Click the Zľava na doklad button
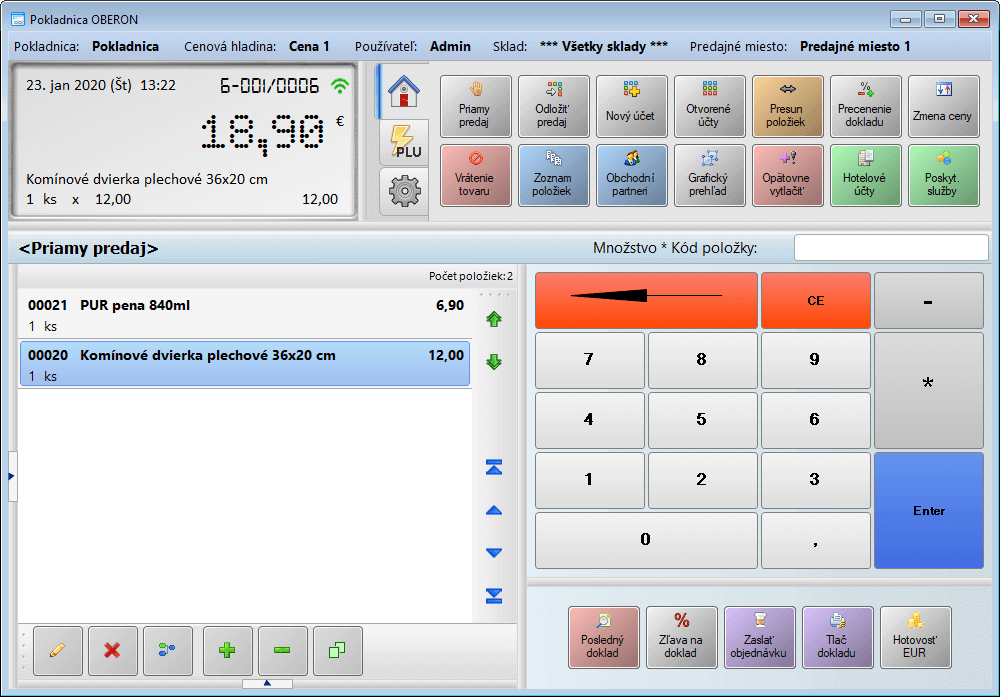This screenshot has width=1000, height=697. 681,637
